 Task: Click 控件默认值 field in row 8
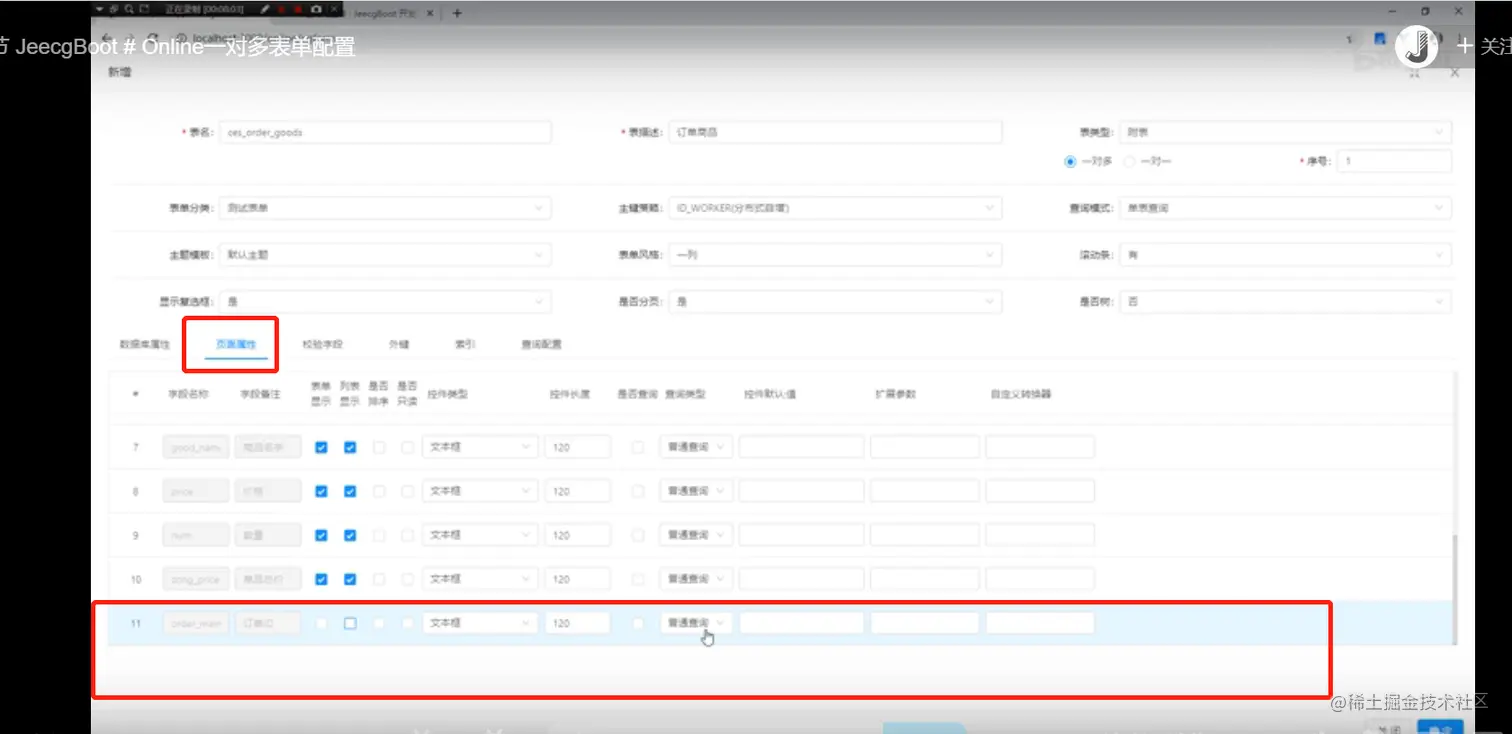click(x=801, y=491)
